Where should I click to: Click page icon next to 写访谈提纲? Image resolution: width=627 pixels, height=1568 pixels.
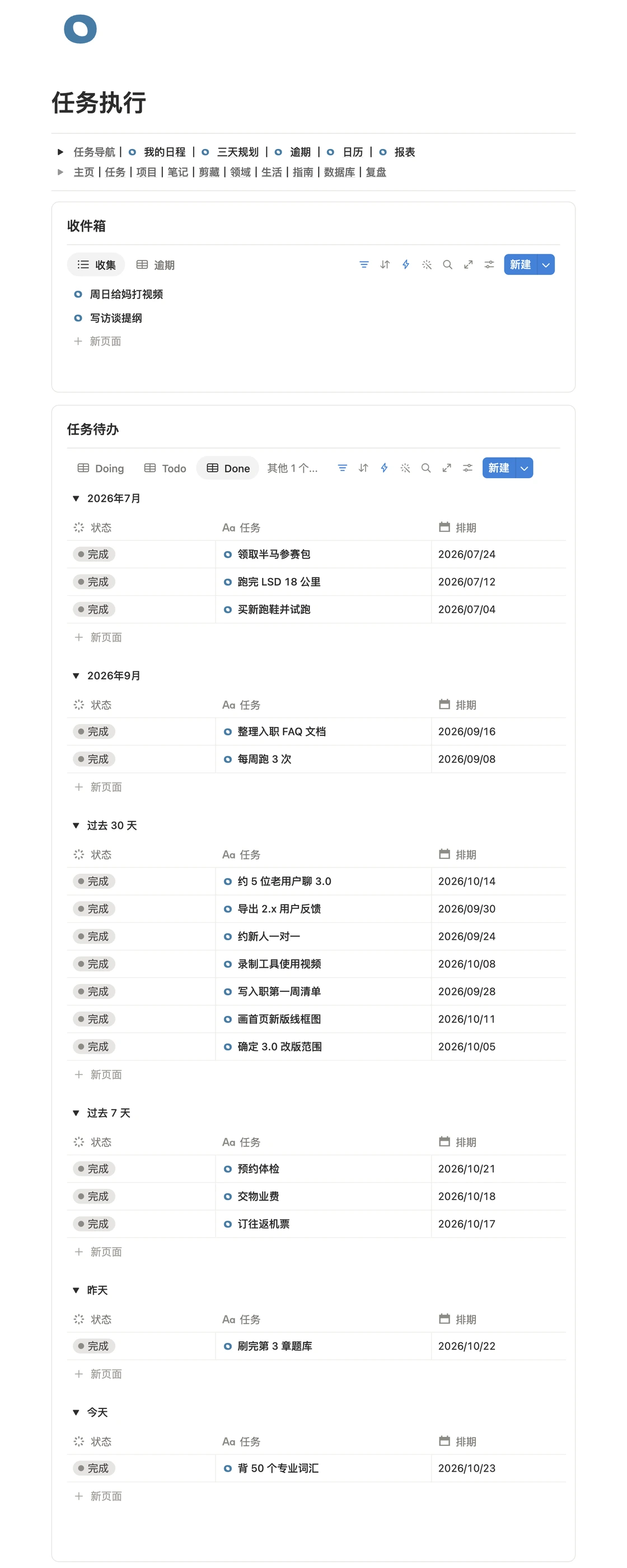tap(78, 318)
